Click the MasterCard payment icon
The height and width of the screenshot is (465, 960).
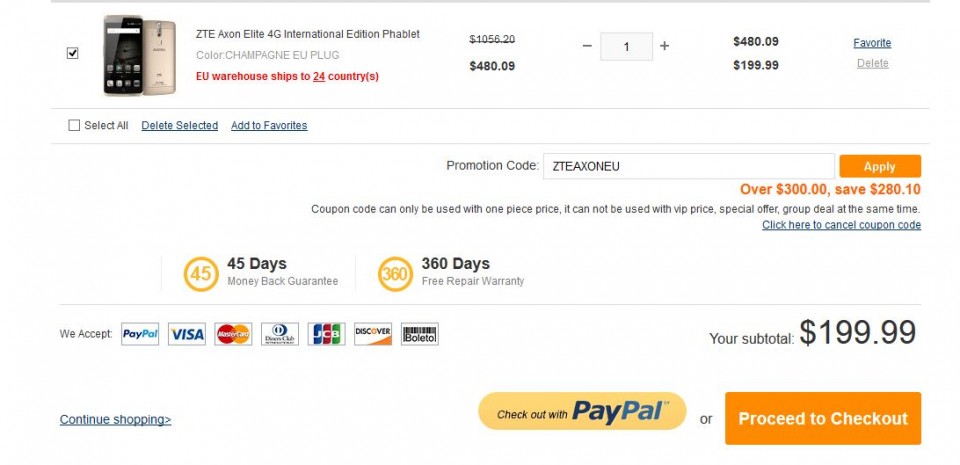233,334
